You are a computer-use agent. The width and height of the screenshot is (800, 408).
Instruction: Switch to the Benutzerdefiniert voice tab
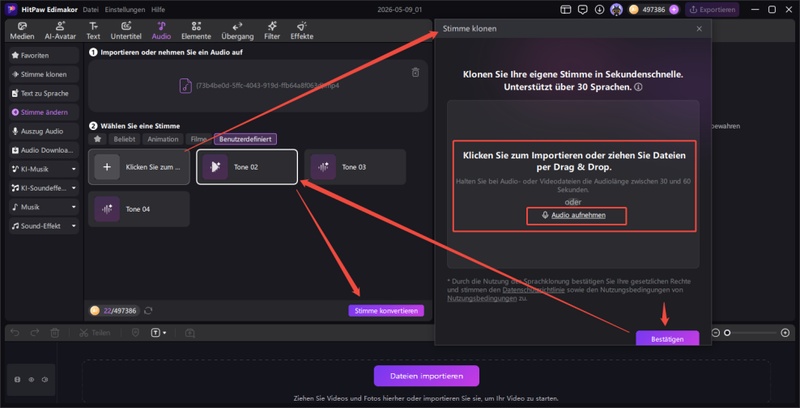pyautogui.click(x=245, y=139)
